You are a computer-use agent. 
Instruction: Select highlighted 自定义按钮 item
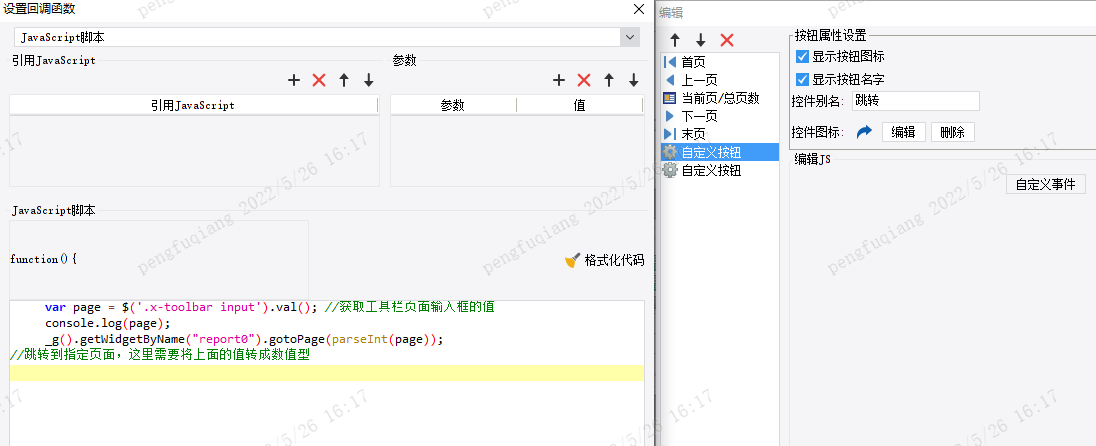coord(720,152)
